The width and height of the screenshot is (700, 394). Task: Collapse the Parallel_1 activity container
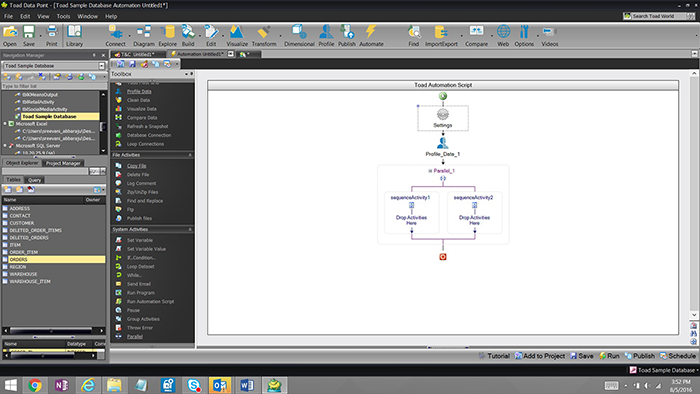[x=430, y=171]
